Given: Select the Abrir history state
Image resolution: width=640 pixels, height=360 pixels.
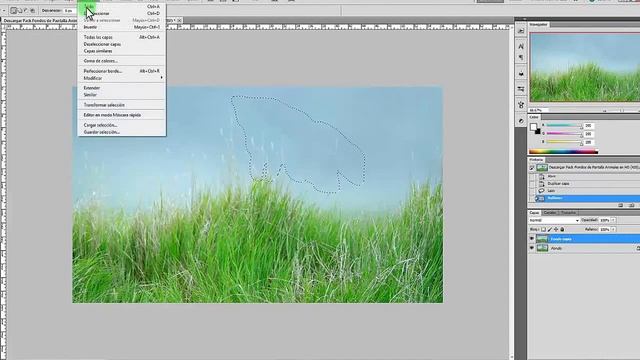Looking at the screenshot, I should click(588, 176).
